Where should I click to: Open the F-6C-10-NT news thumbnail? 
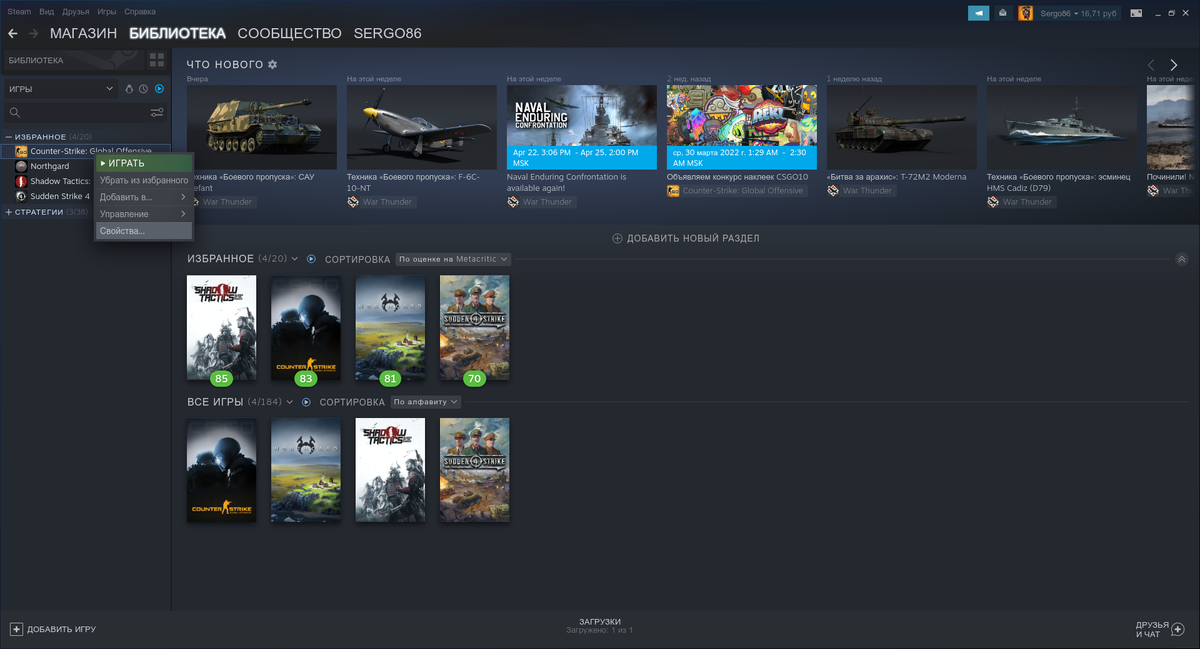pyautogui.click(x=422, y=127)
